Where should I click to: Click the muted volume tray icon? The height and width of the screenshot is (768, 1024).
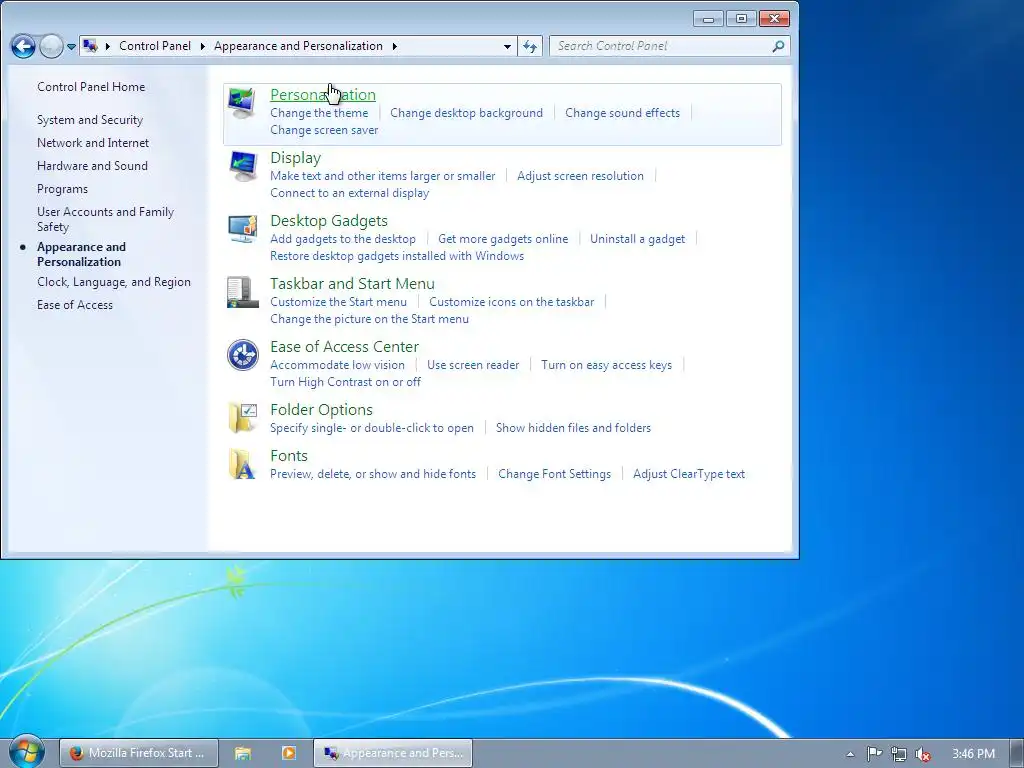pos(922,754)
